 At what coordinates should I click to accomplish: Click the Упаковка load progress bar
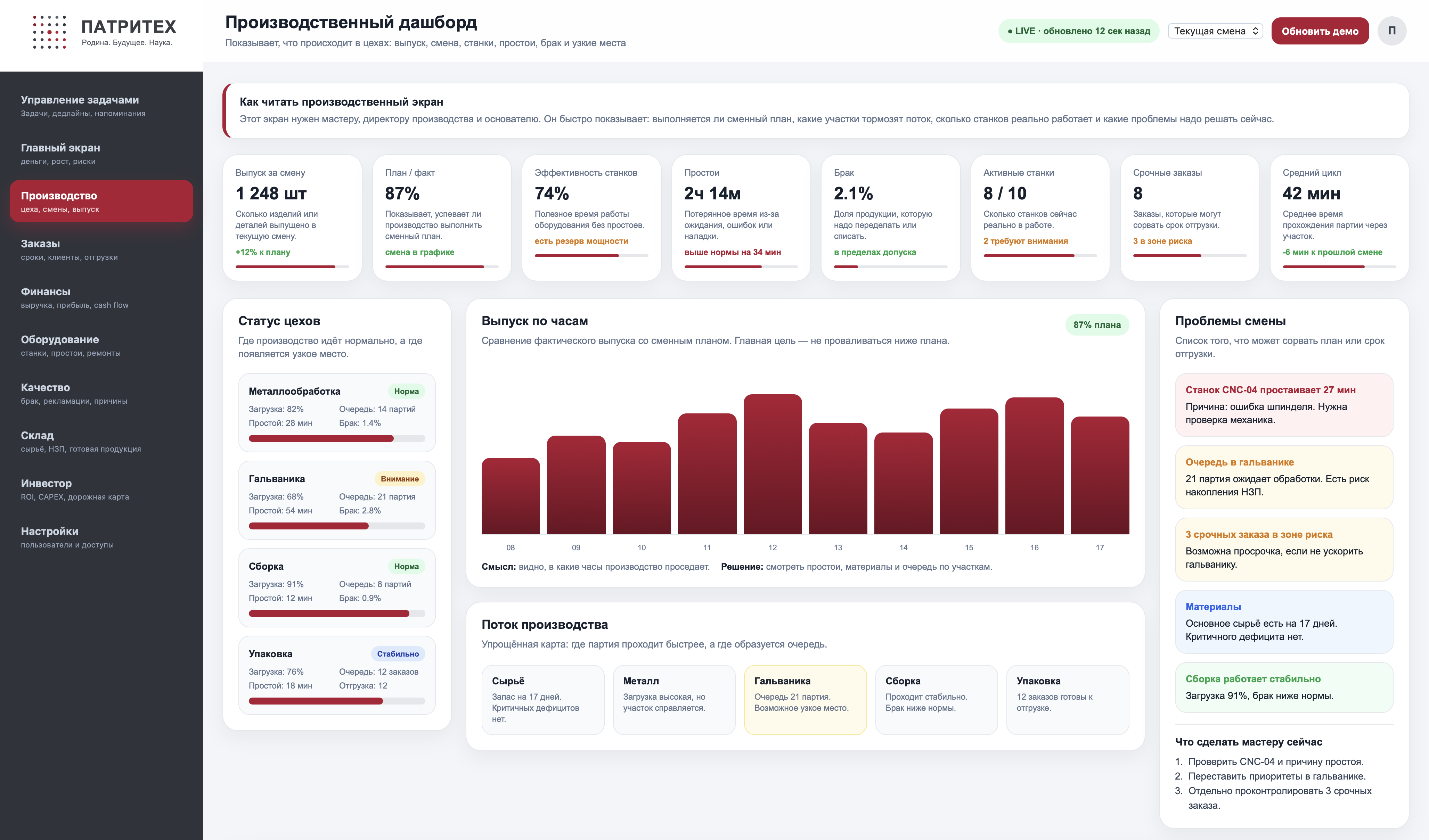click(337, 701)
